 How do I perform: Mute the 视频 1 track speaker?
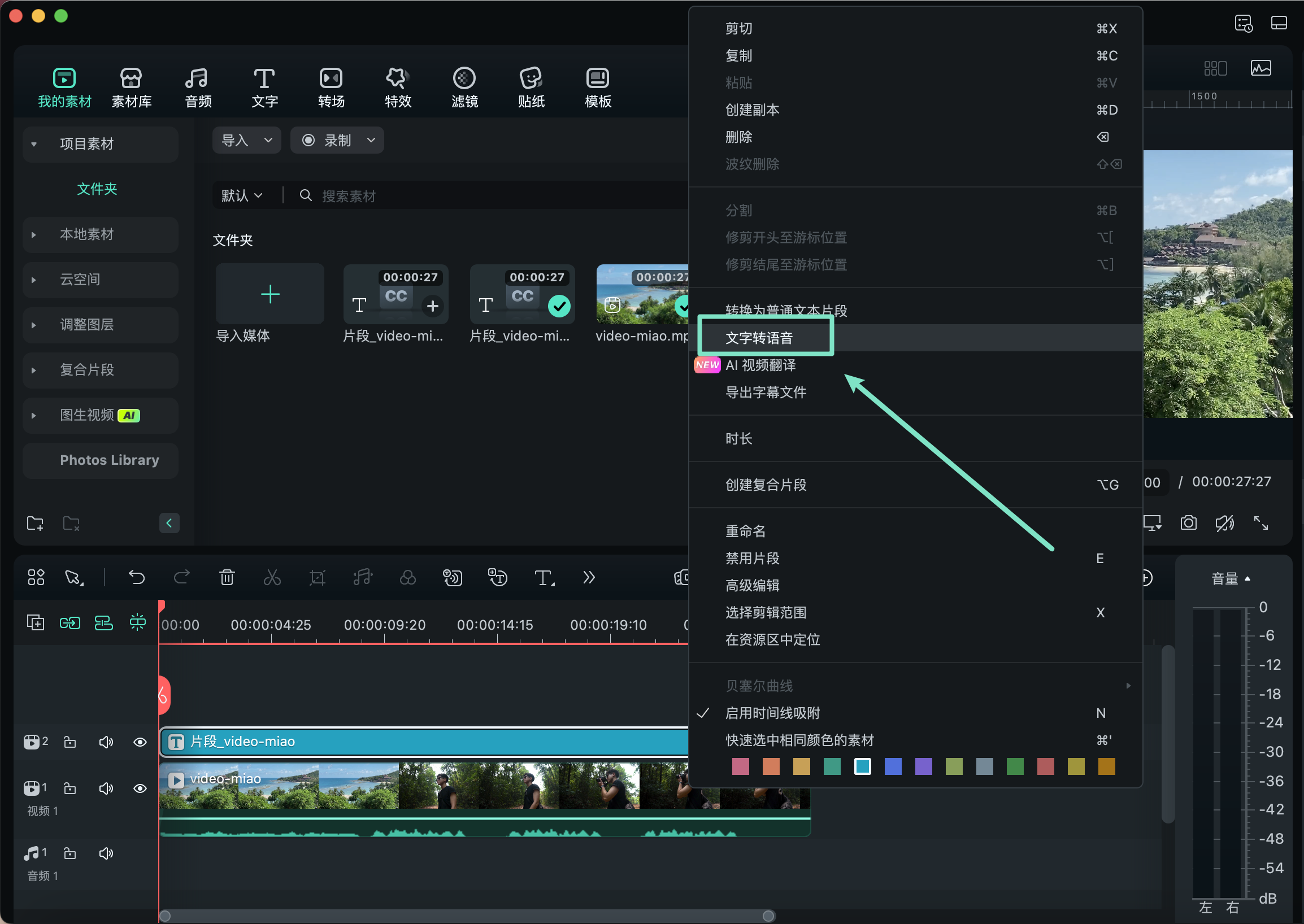click(x=106, y=788)
